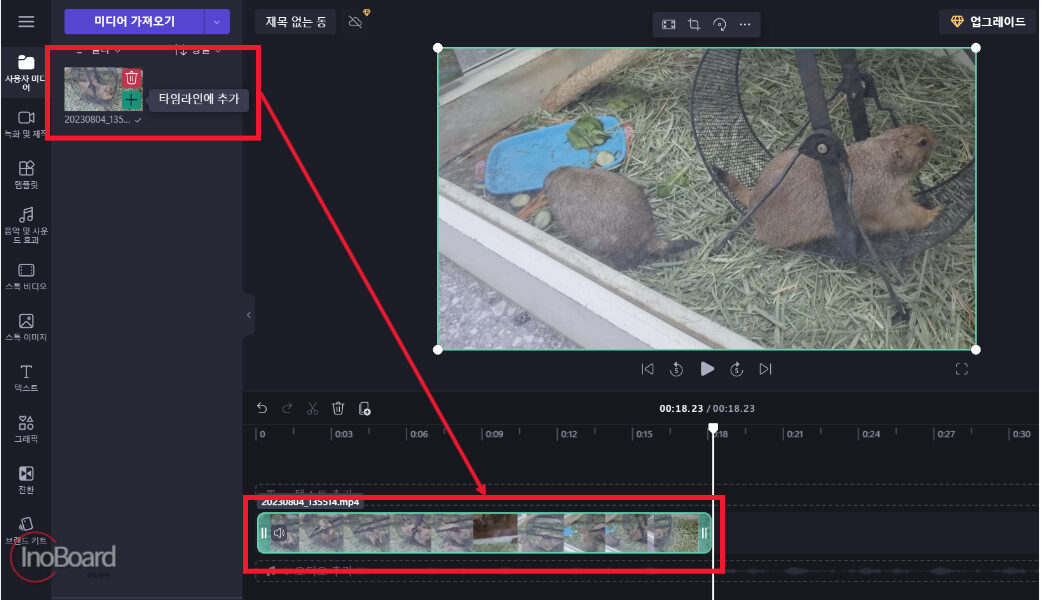Viewport: 1042px width, 600px height.
Task: Delete media with red trash icon
Action: pos(132,78)
